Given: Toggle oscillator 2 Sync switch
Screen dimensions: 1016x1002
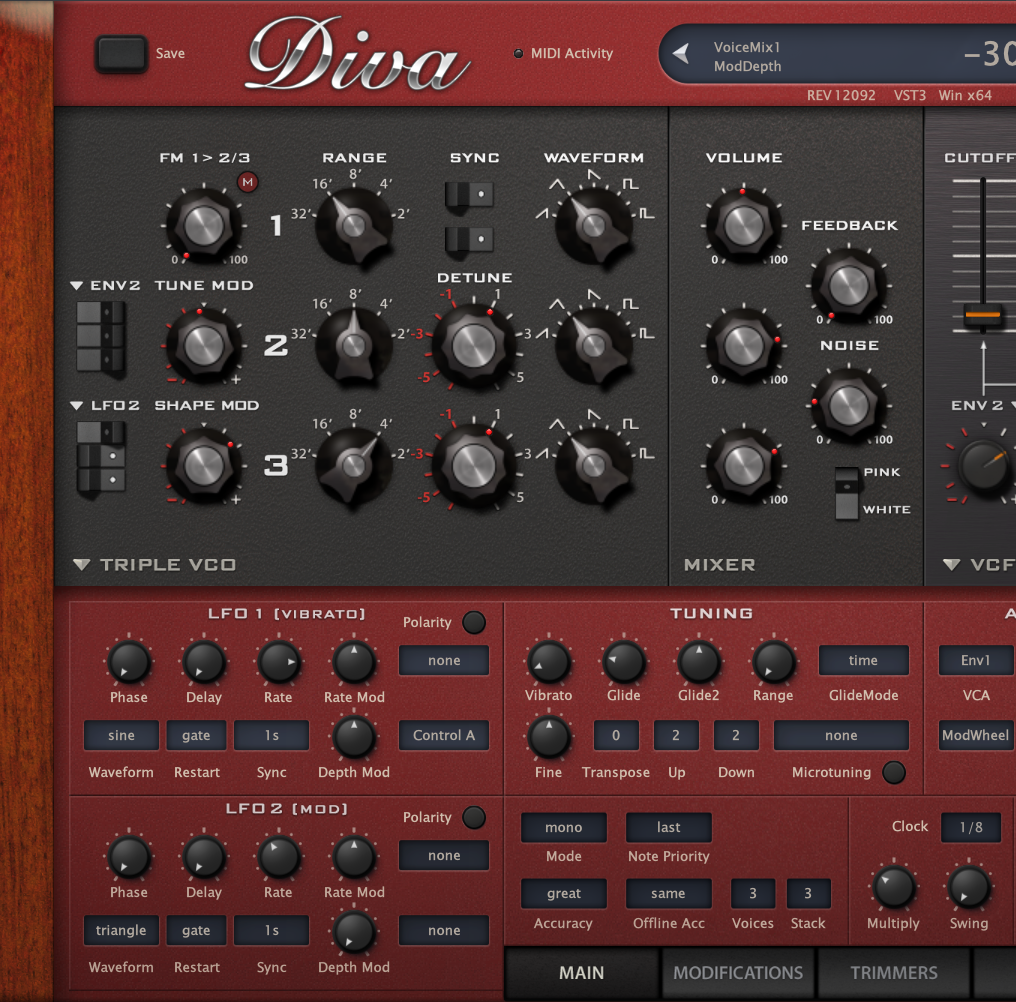Looking at the screenshot, I should (x=469, y=194).
